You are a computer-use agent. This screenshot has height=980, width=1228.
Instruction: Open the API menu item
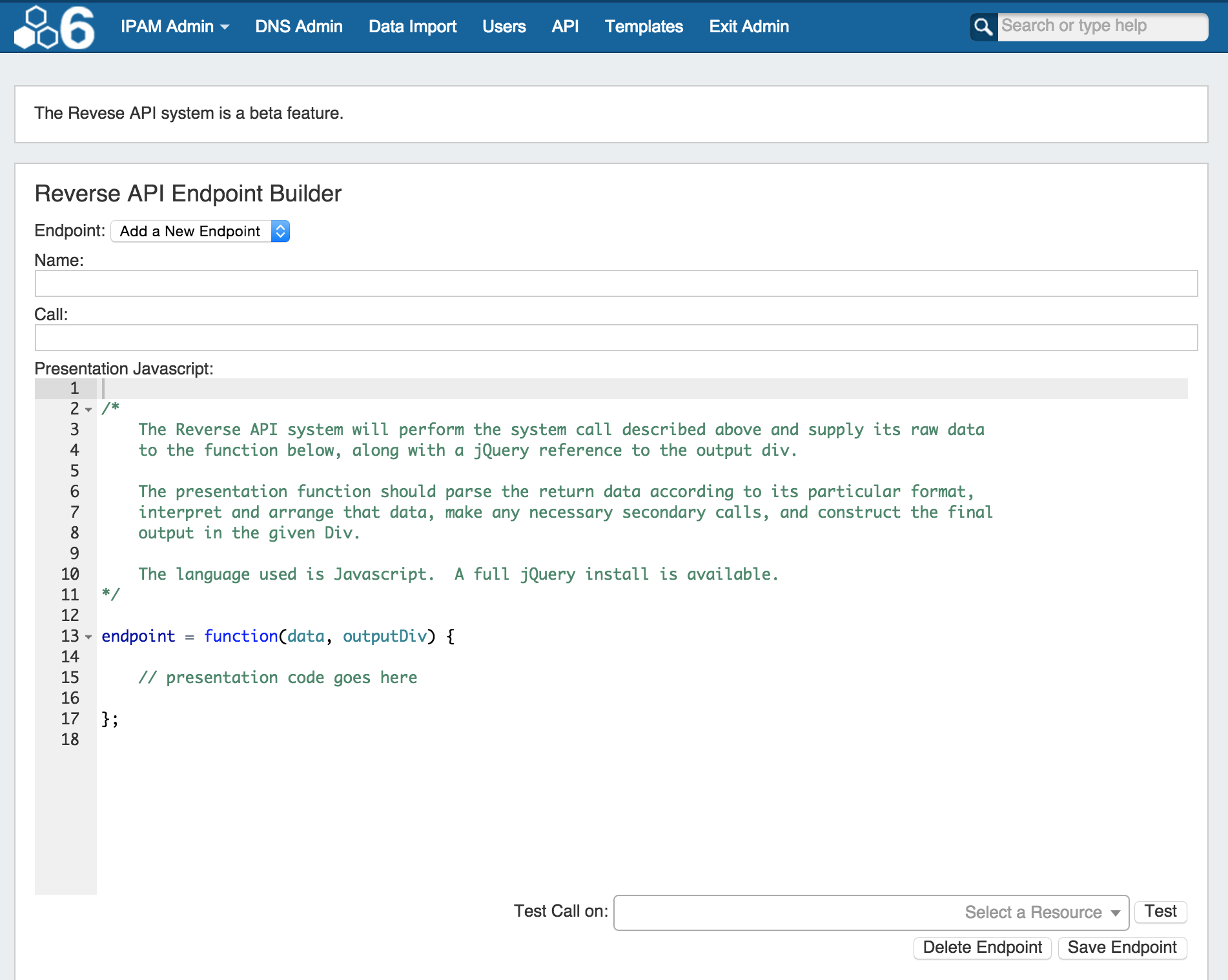point(565,26)
